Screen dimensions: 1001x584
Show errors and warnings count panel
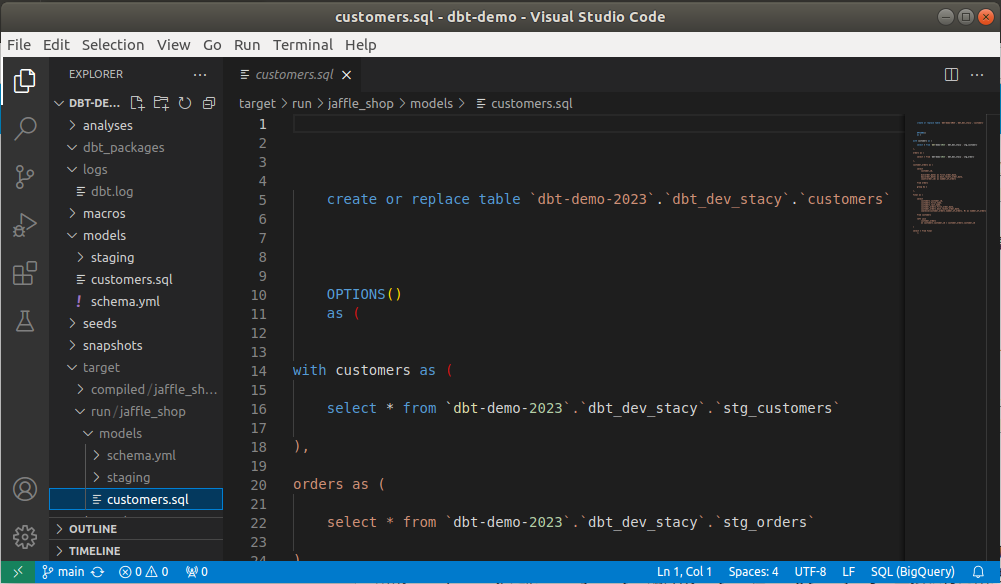144,572
